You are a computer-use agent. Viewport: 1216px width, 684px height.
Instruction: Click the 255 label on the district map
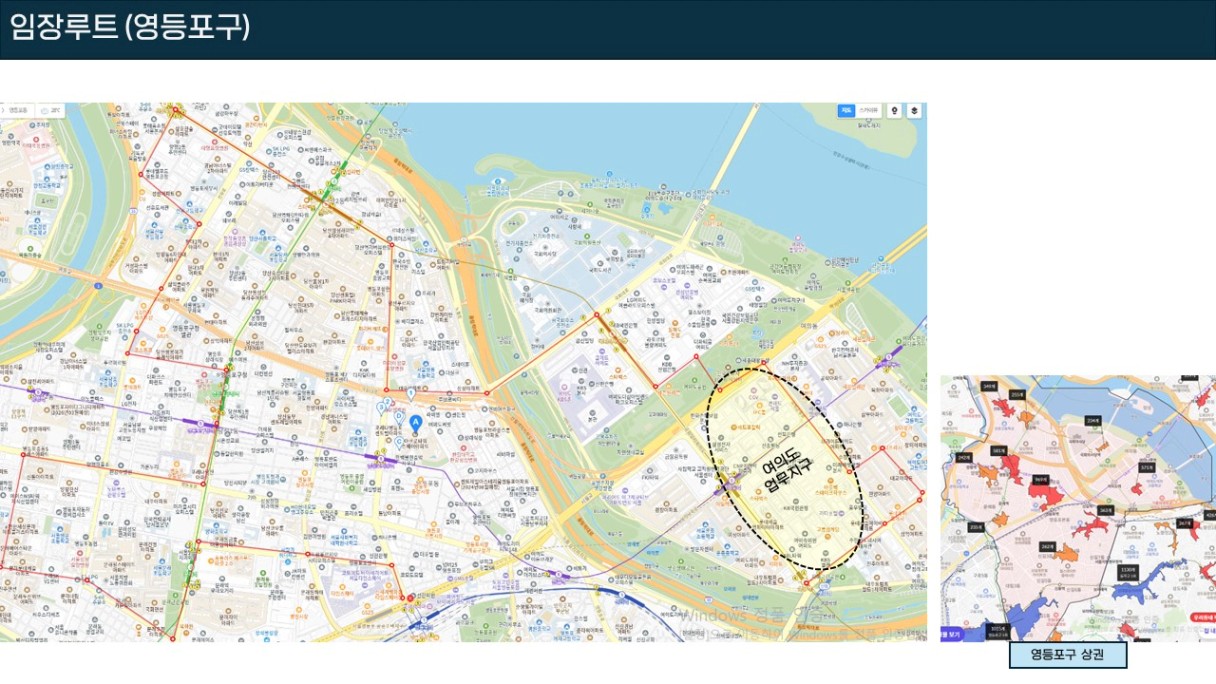[1018, 394]
